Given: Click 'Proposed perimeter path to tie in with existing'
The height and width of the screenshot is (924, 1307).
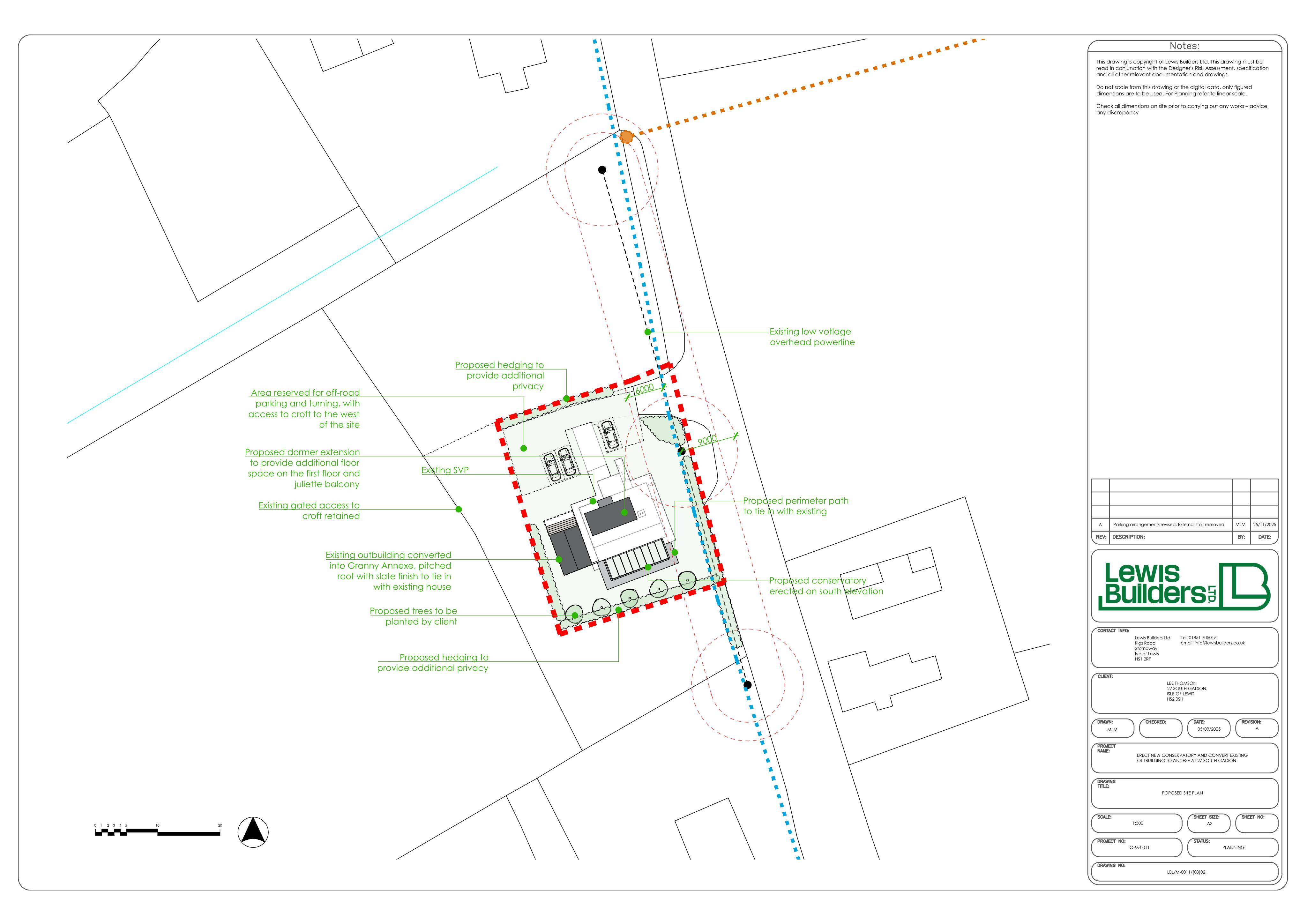Looking at the screenshot, I should click(796, 506).
